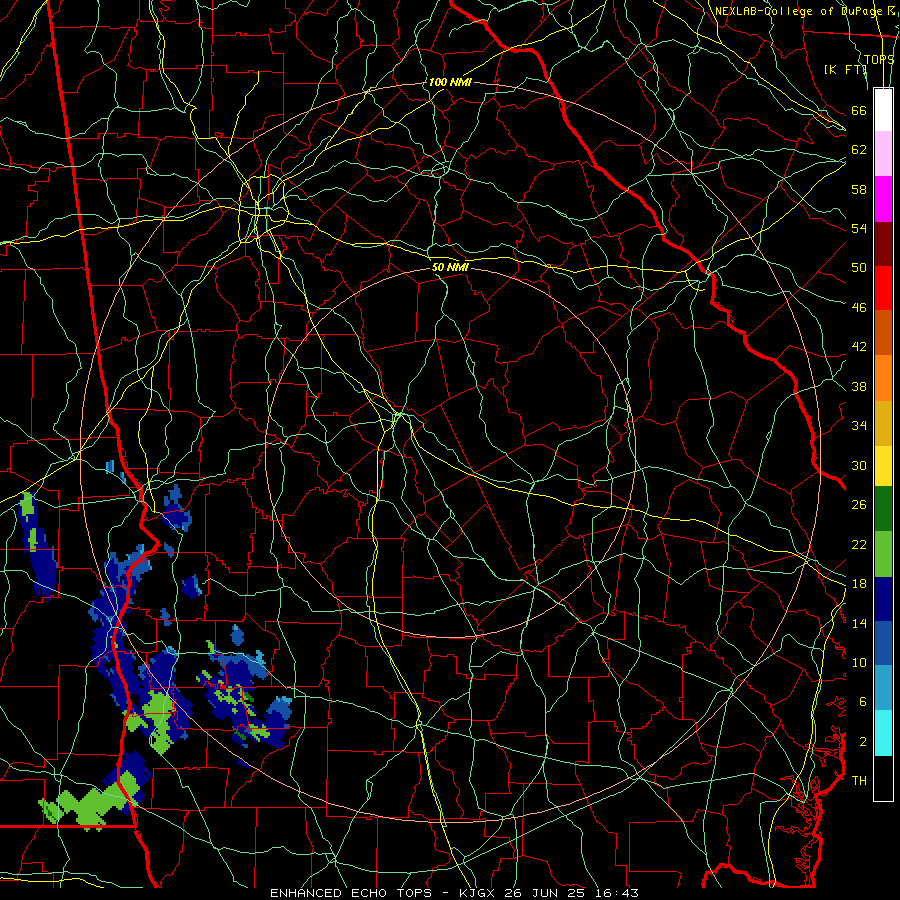Click the 66 value on the legend
The height and width of the screenshot is (900, 900).
coord(859,110)
